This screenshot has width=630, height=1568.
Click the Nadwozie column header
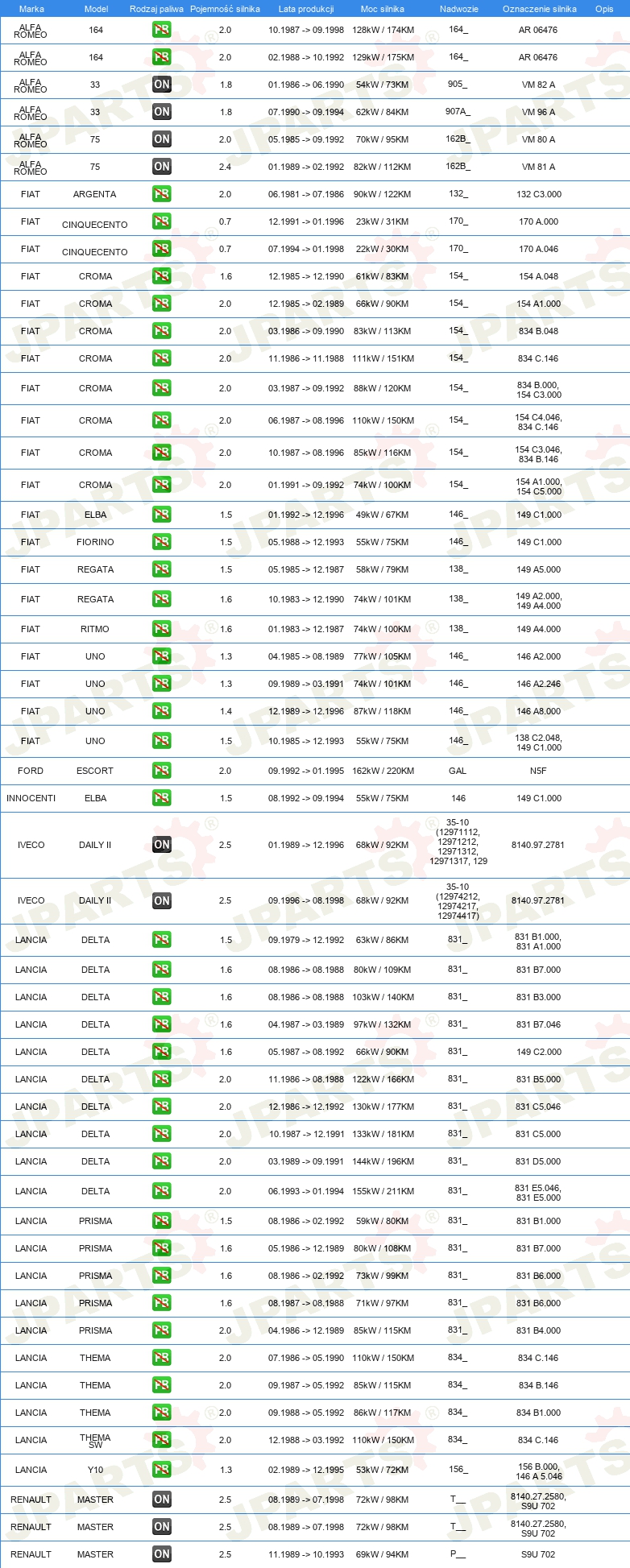click(x=459, y=9)
